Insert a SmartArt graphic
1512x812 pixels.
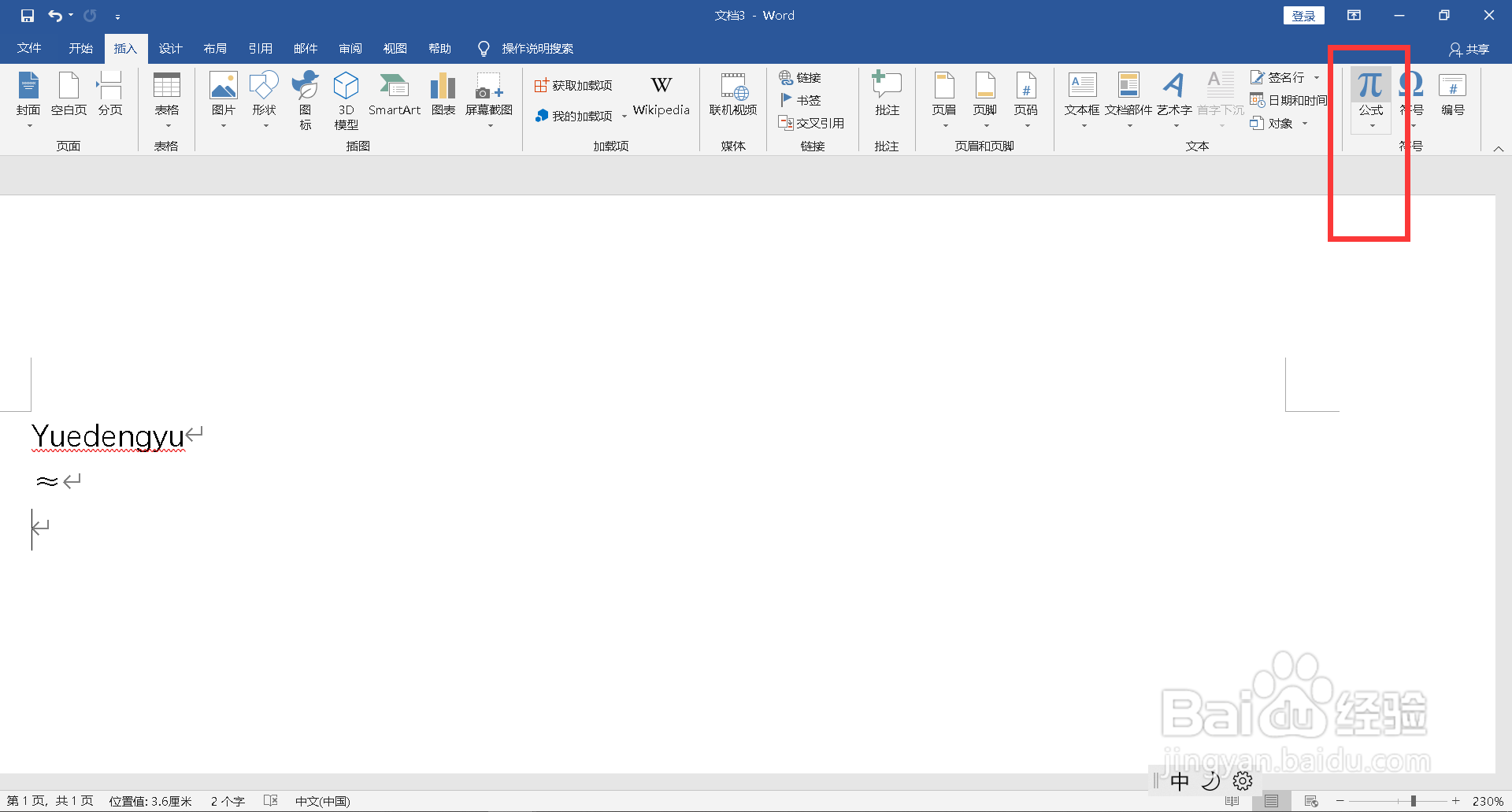[395, 95]
